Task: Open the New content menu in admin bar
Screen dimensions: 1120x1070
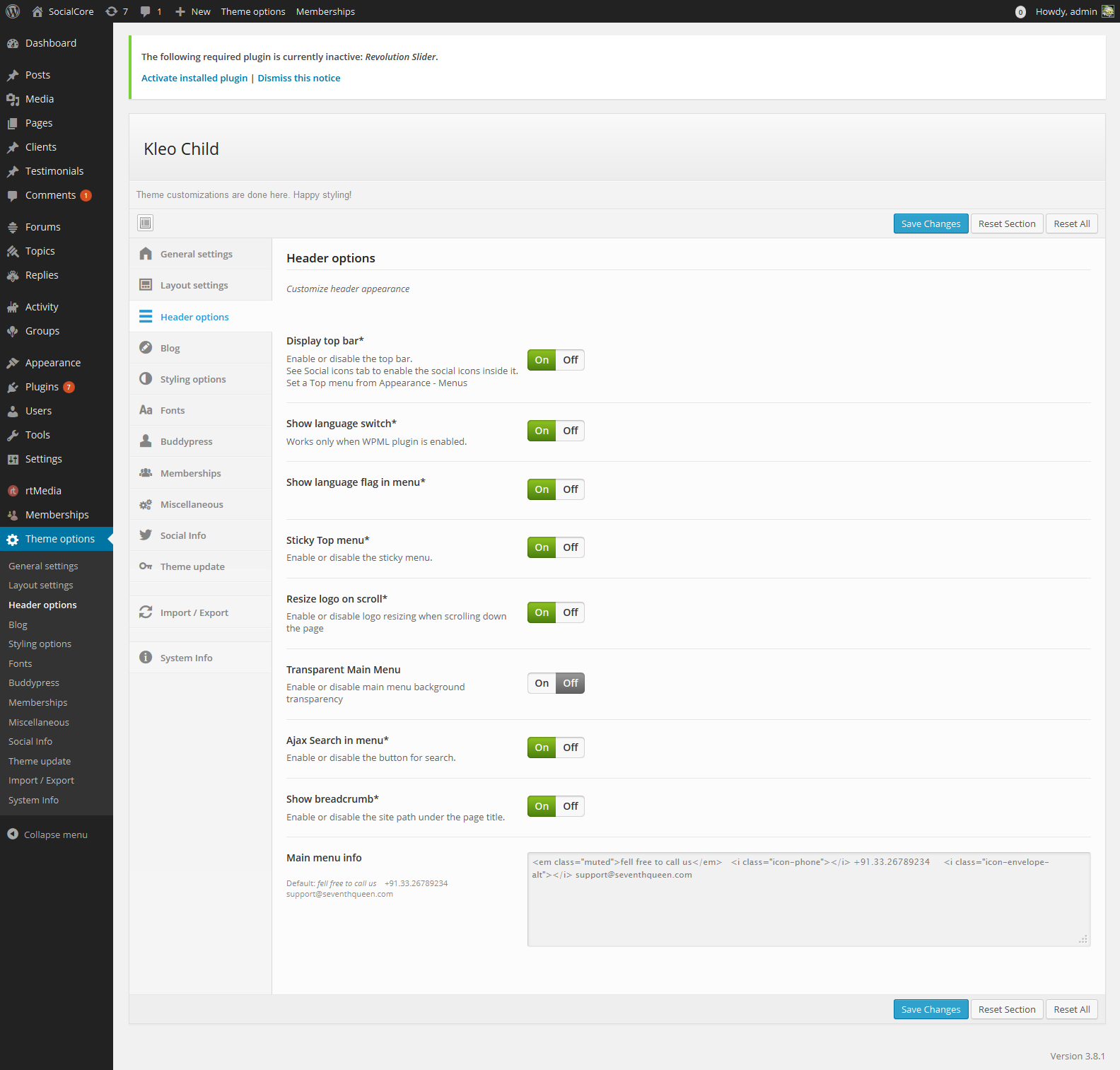Action: click(x=193, y=11)
